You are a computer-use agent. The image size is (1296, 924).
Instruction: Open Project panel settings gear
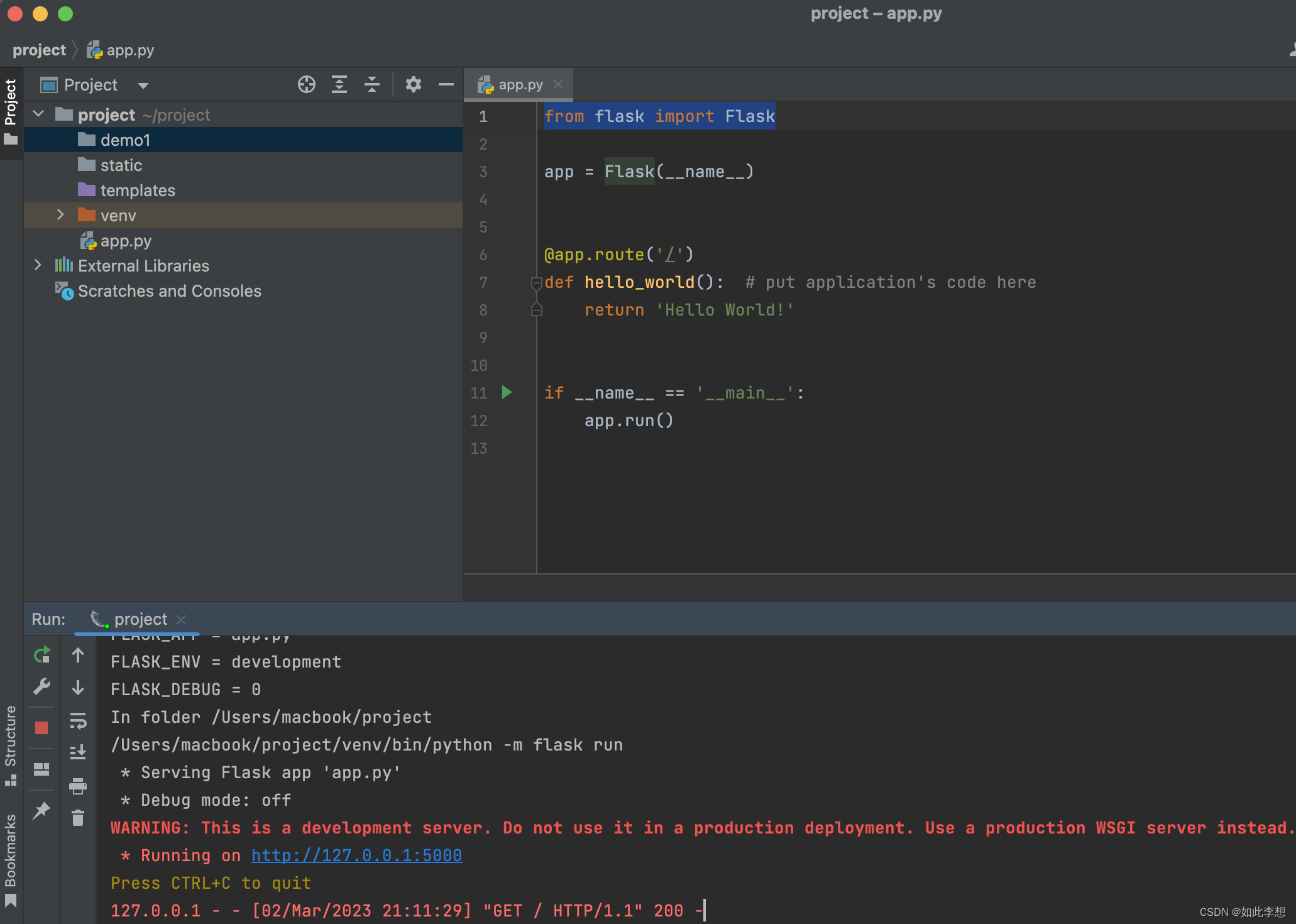point(413,84)
